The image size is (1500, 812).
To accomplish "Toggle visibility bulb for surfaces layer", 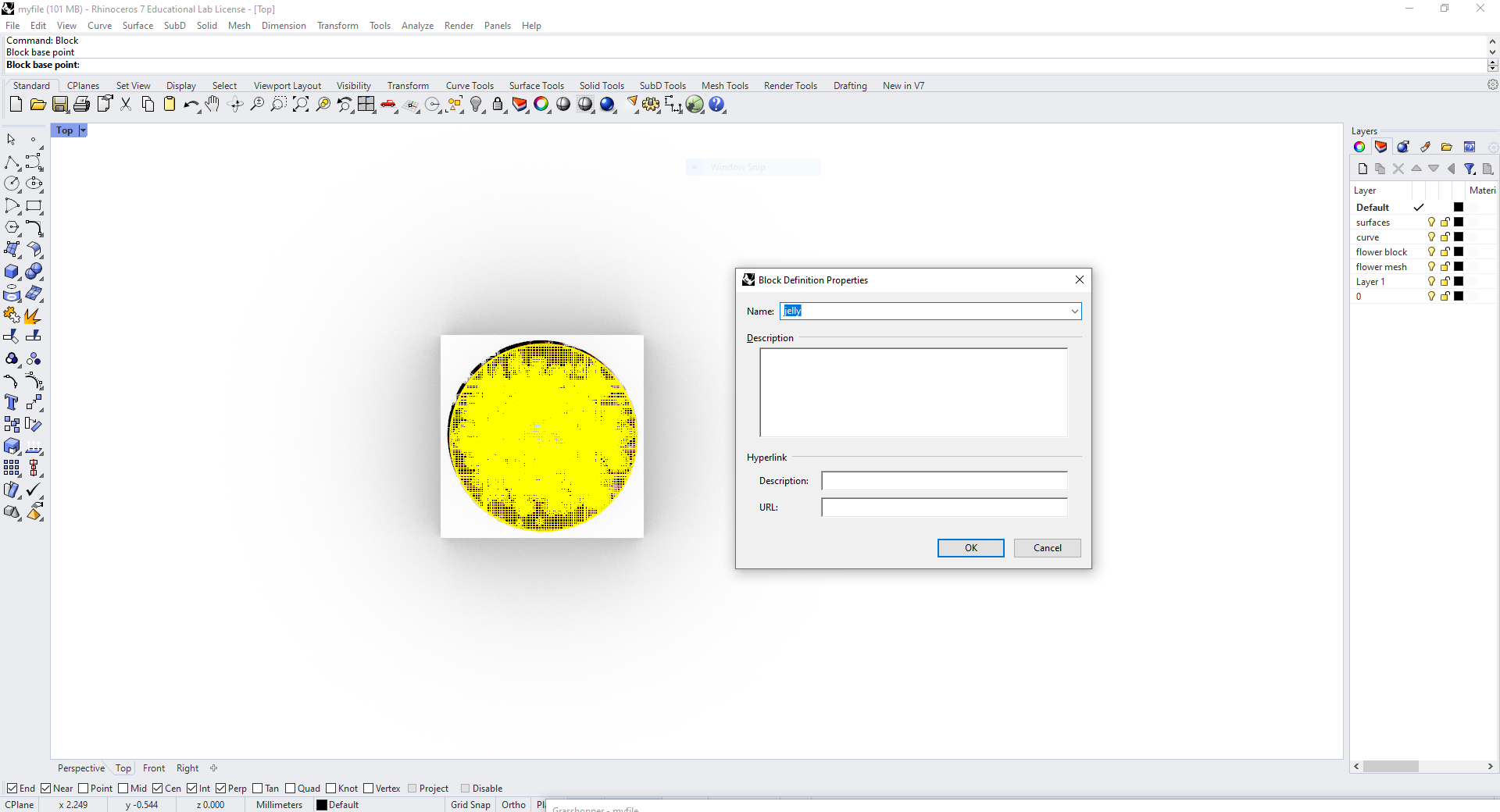I will tap(1431, 223).
